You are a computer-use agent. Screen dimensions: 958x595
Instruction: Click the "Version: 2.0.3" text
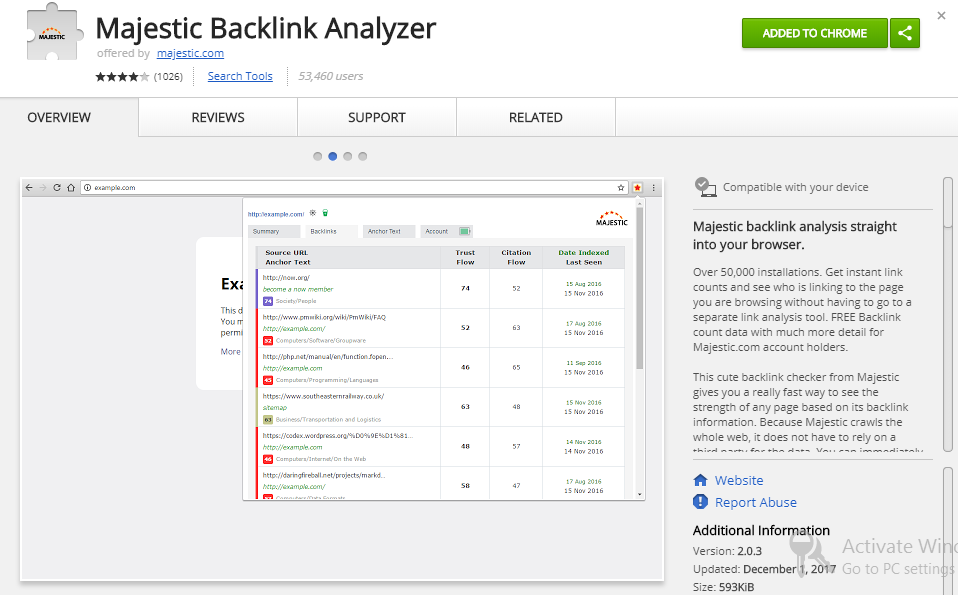(727, 551)
